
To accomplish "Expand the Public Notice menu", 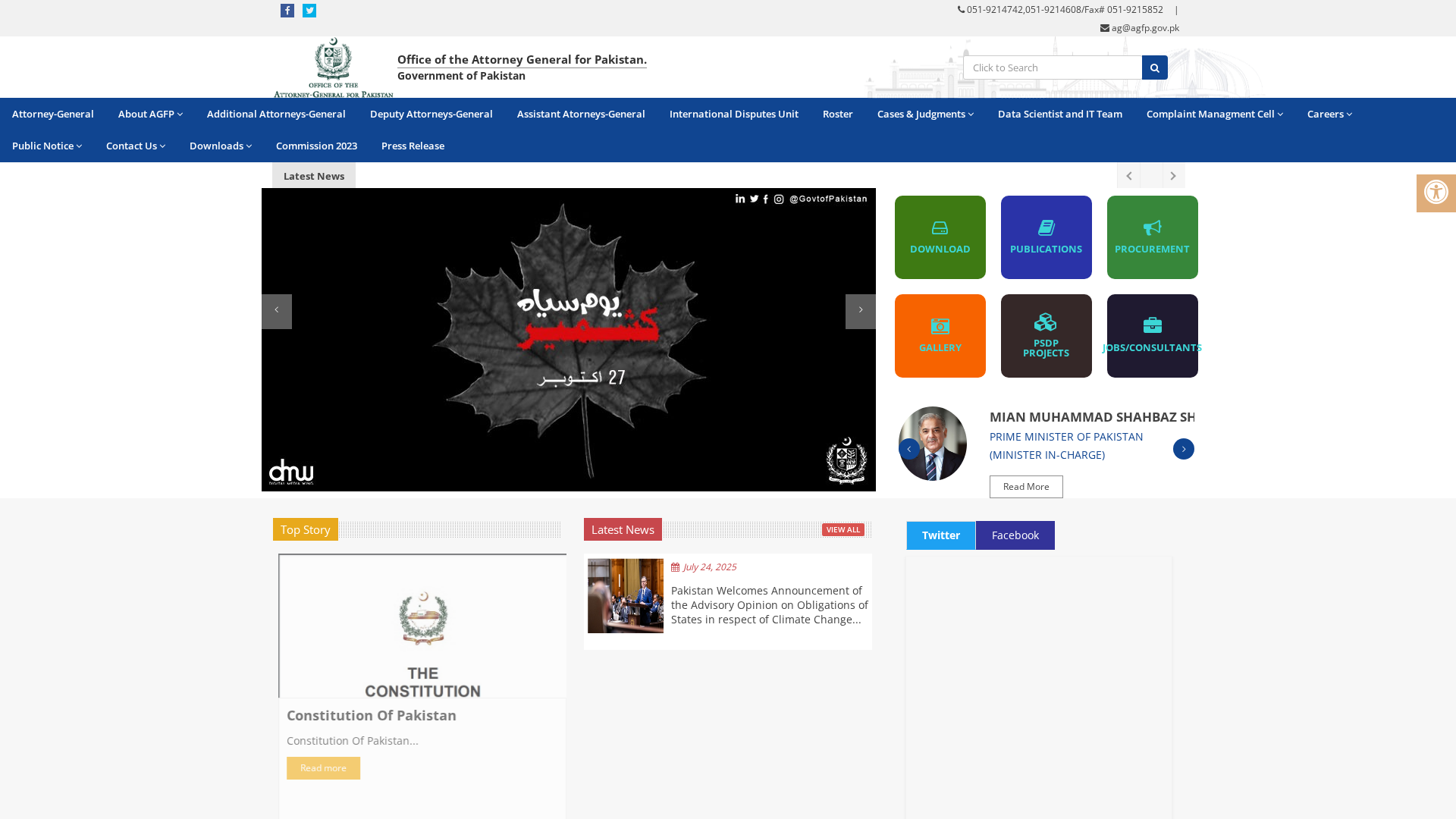I will tap(47, 146).
